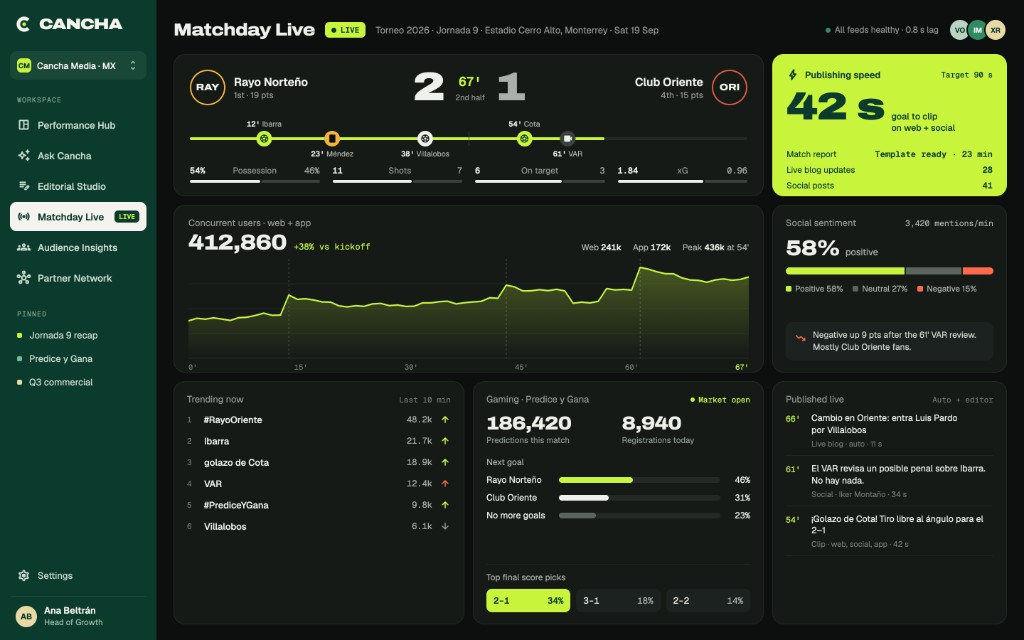Open the 61' VAR revisa published post
Viewport: 1024px width, 640px height.
(x=889, y=481)
